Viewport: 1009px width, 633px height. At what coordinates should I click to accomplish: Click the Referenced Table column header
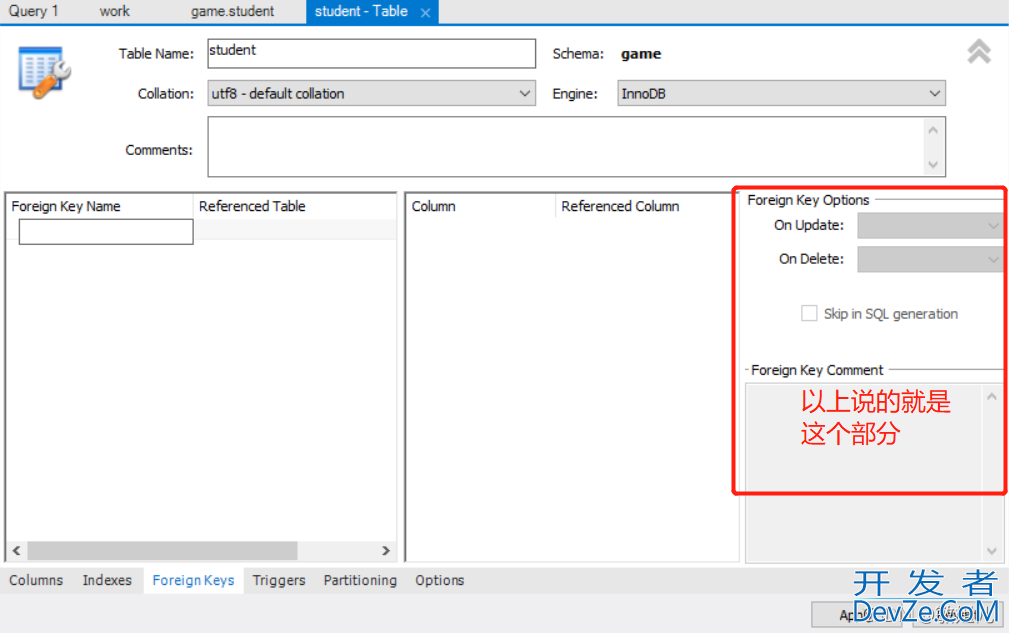(294, 206)
